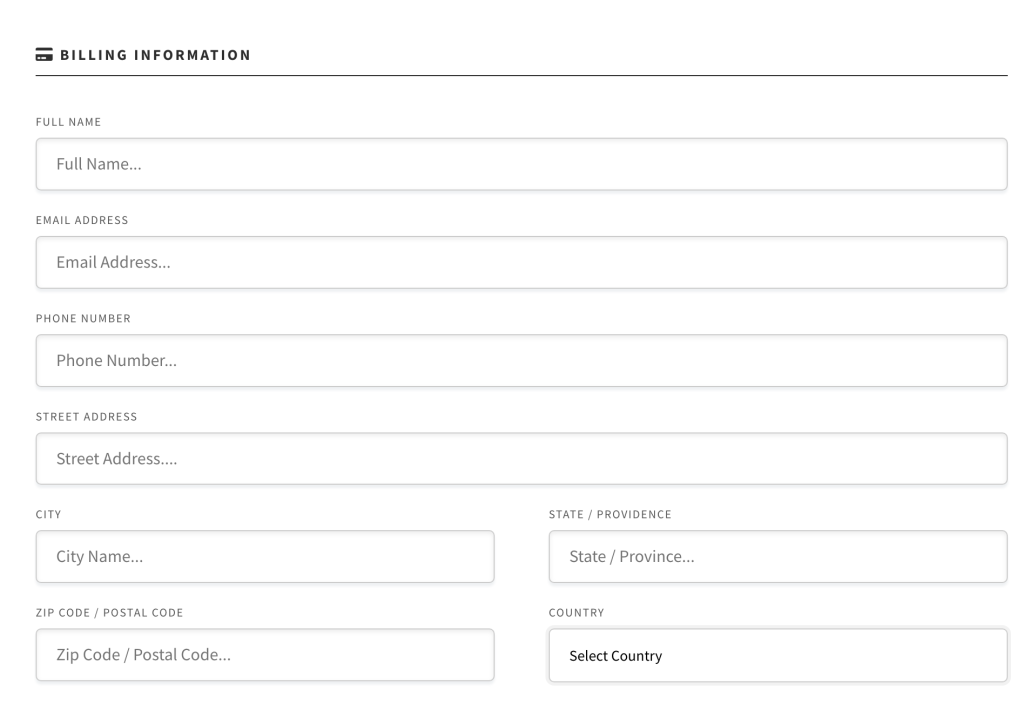Click the BILLING INFORMATION heading
This screenshot has height=718, width=1024.
pos(155,55)
